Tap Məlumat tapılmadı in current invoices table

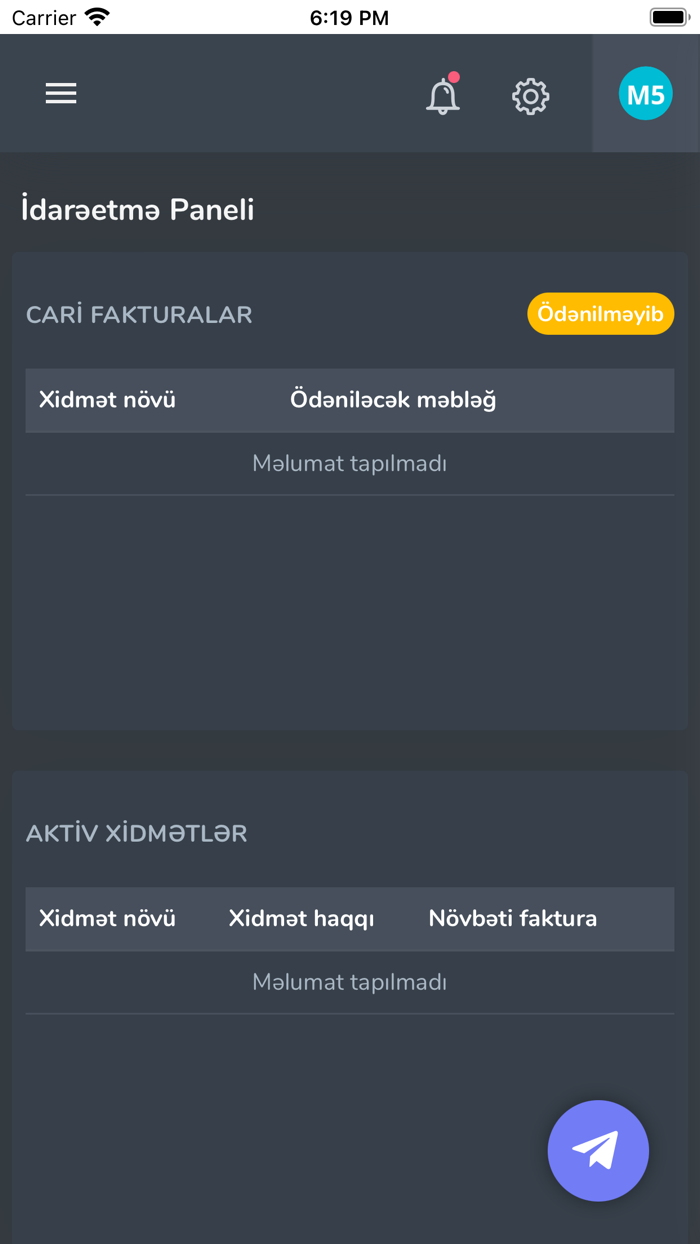point(349,463)
